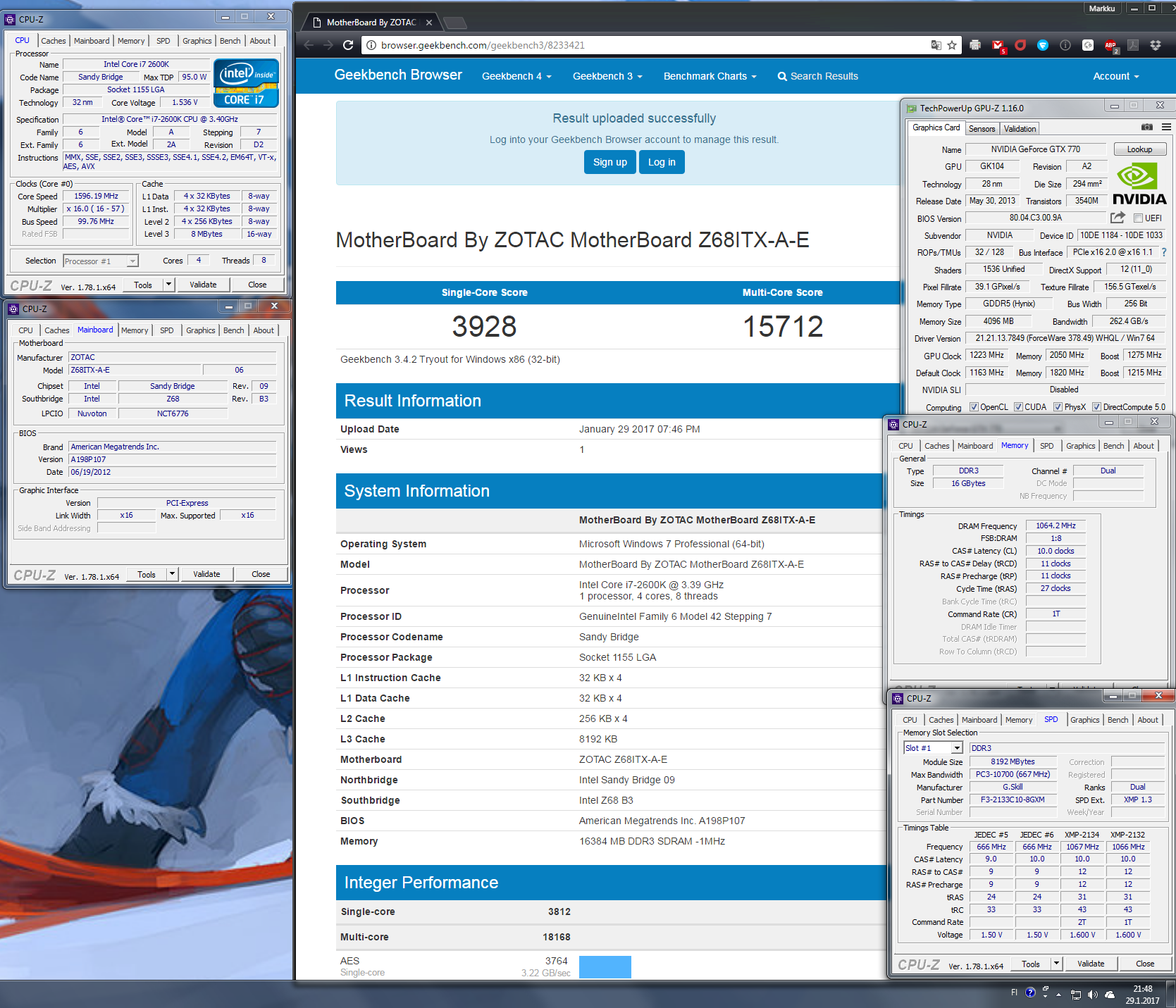1176x1008 pixels.
Task: Toggle the PhysX checkbox
Action: [x=1058, y=406]
